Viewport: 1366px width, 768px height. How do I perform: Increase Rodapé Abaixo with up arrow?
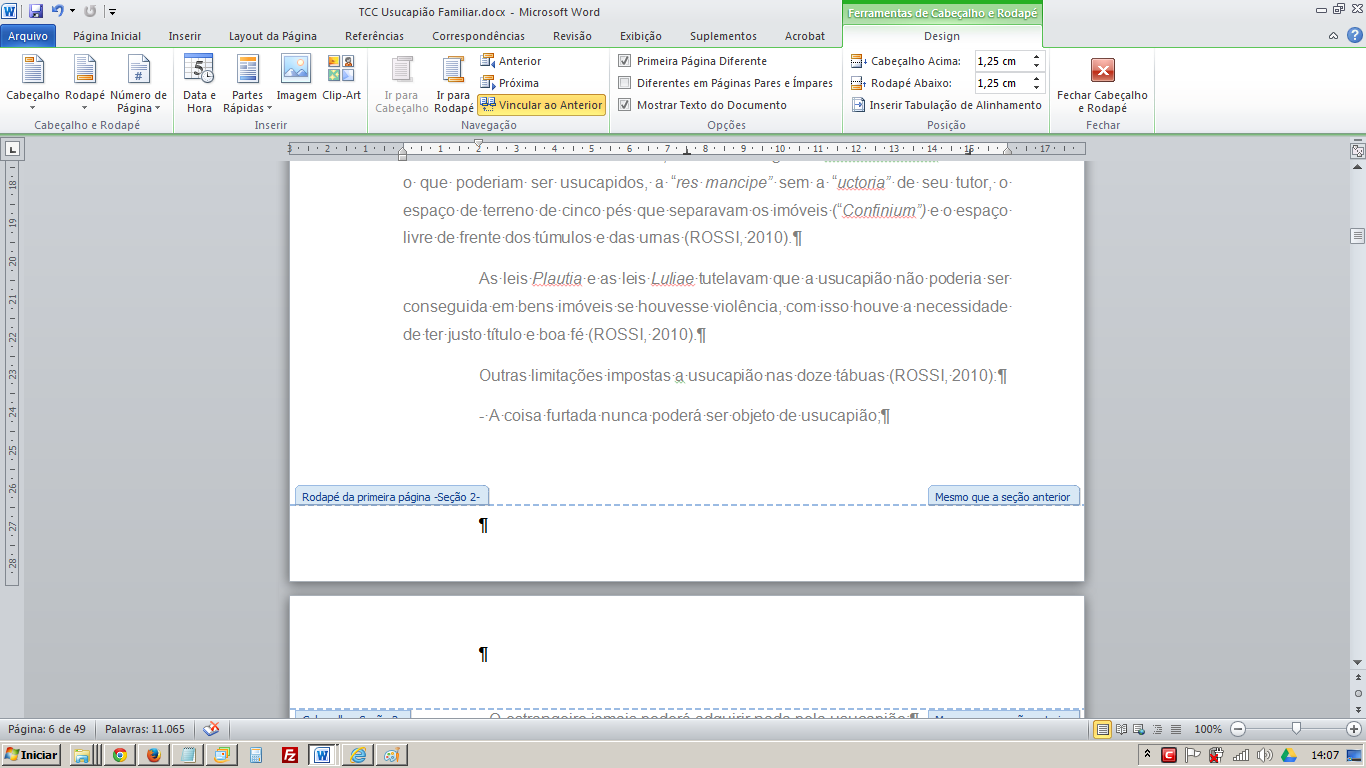(1037, 79)
